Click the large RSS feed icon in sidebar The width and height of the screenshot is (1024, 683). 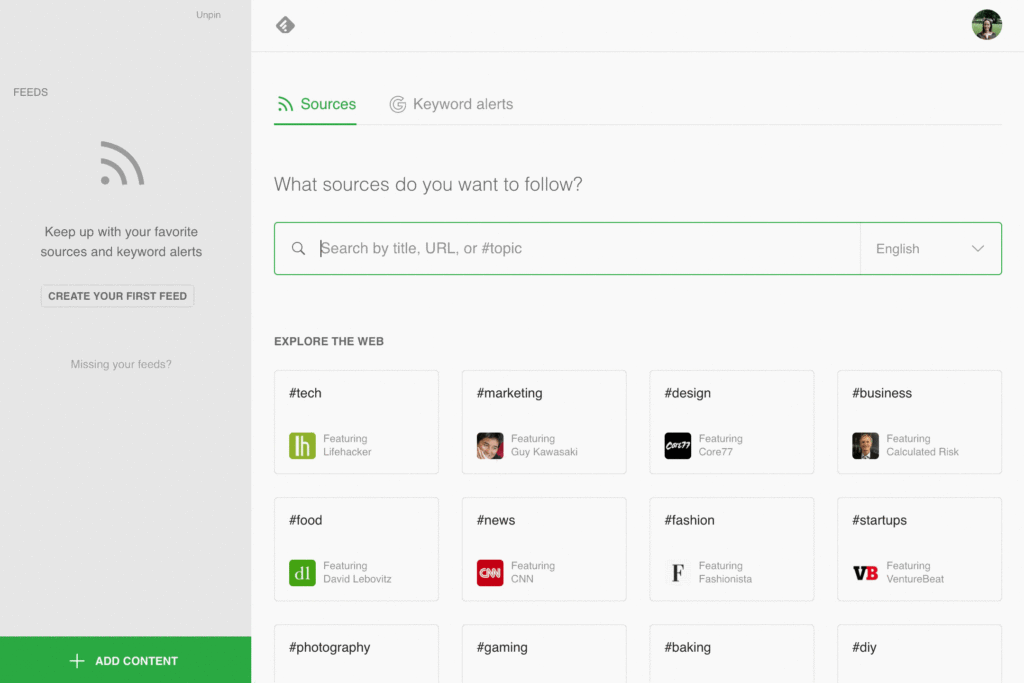point(122,163)
